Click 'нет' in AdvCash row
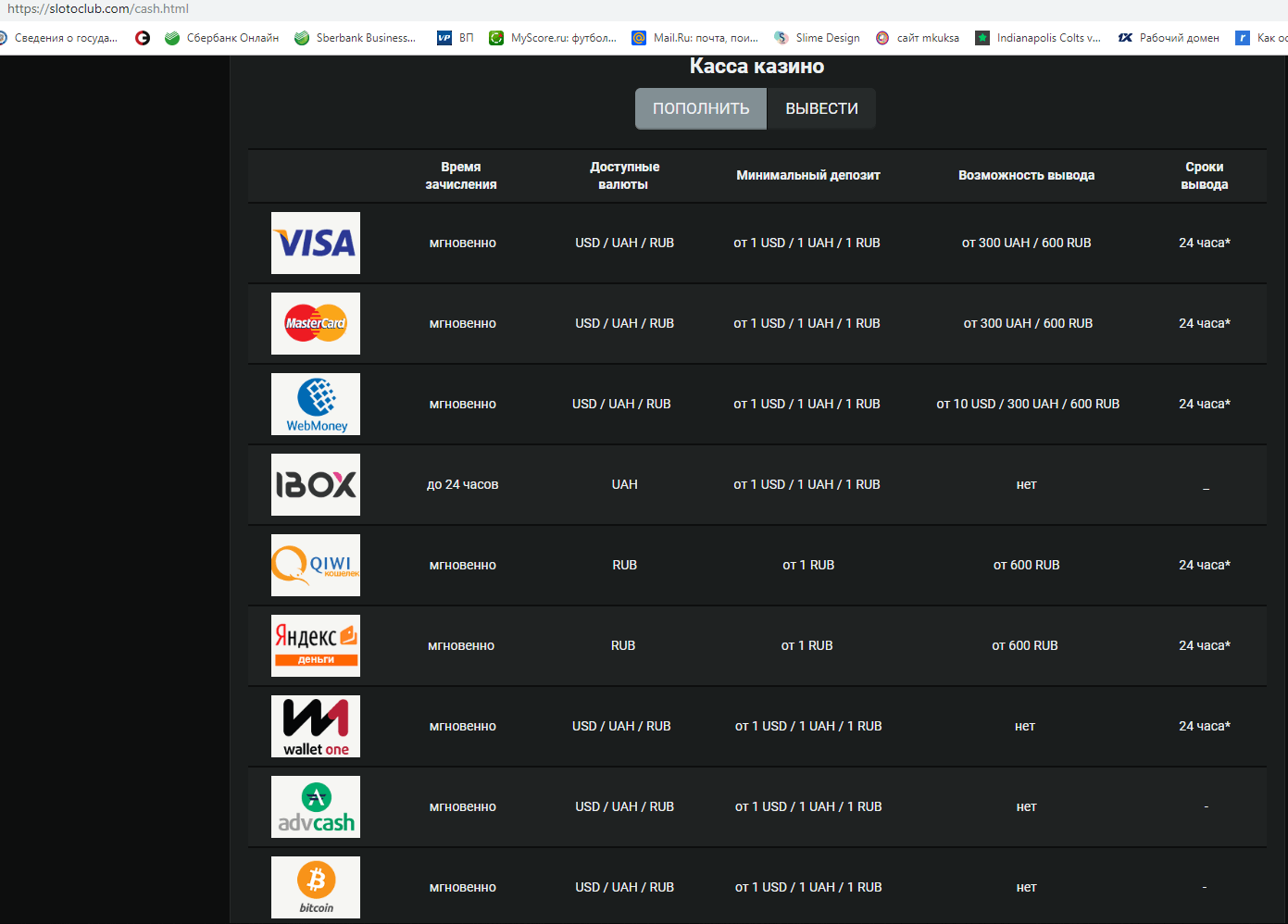 point(1026,806)
